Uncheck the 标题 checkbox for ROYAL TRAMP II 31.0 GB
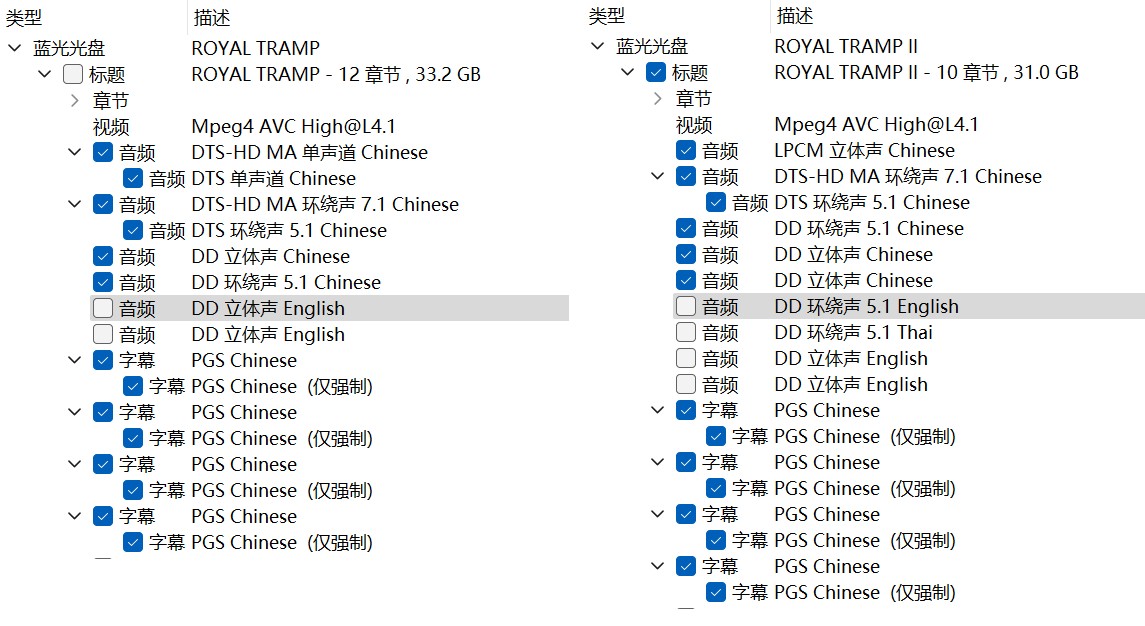The image size is (1145, 626). pos(656,72)
